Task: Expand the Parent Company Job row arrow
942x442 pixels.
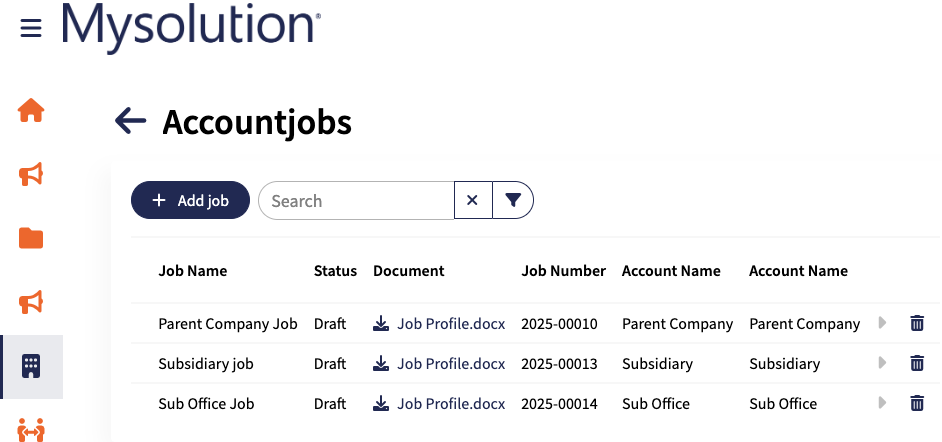Action: click(883, 323)
